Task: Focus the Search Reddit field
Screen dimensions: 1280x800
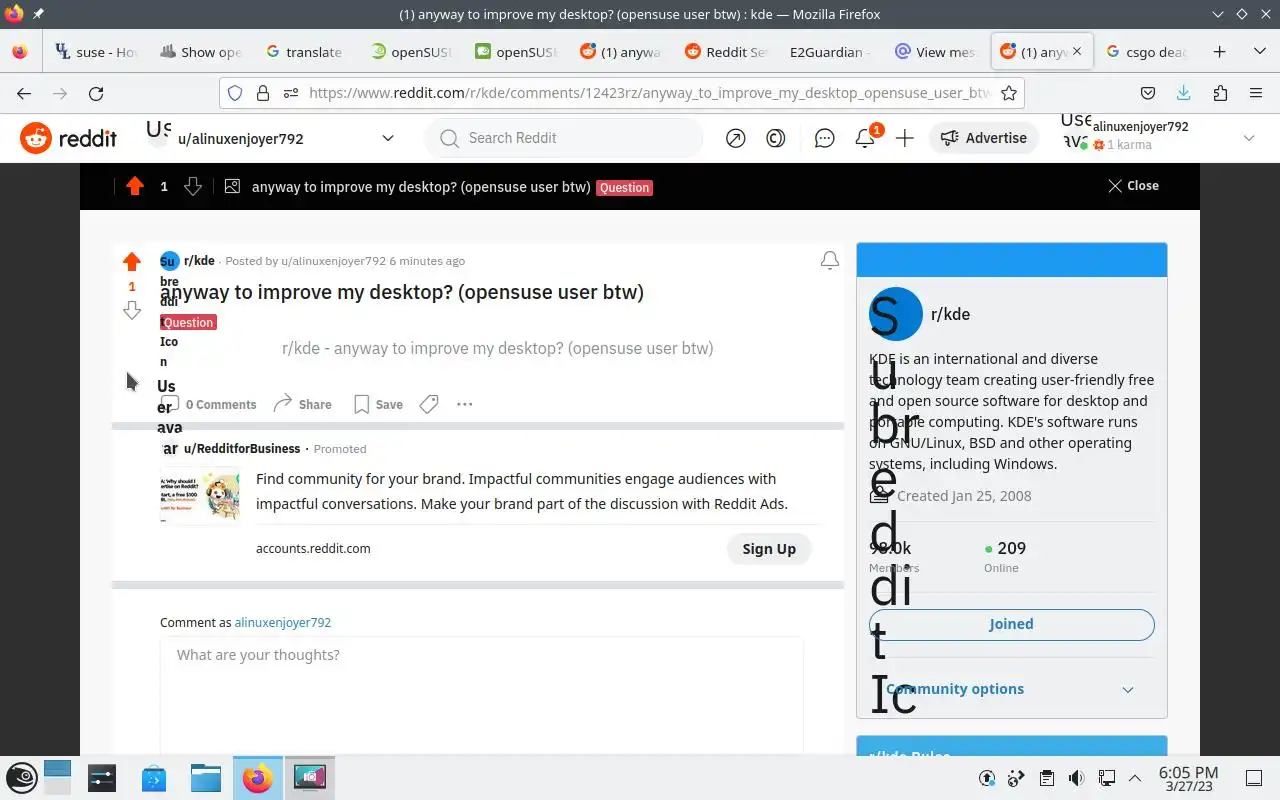Action: [565, 138]
